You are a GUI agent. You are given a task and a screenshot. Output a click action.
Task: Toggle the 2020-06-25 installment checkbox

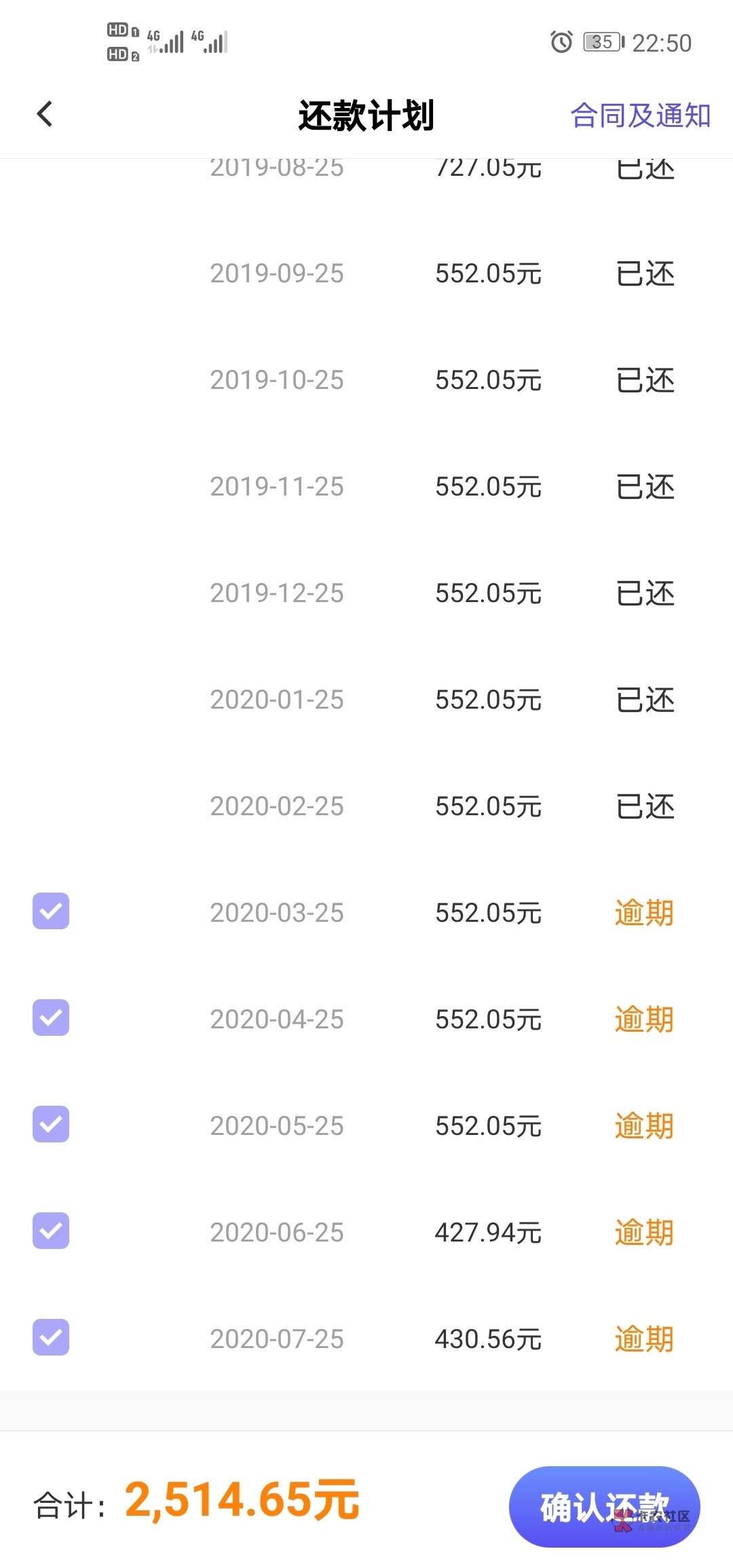(51, 1231)
